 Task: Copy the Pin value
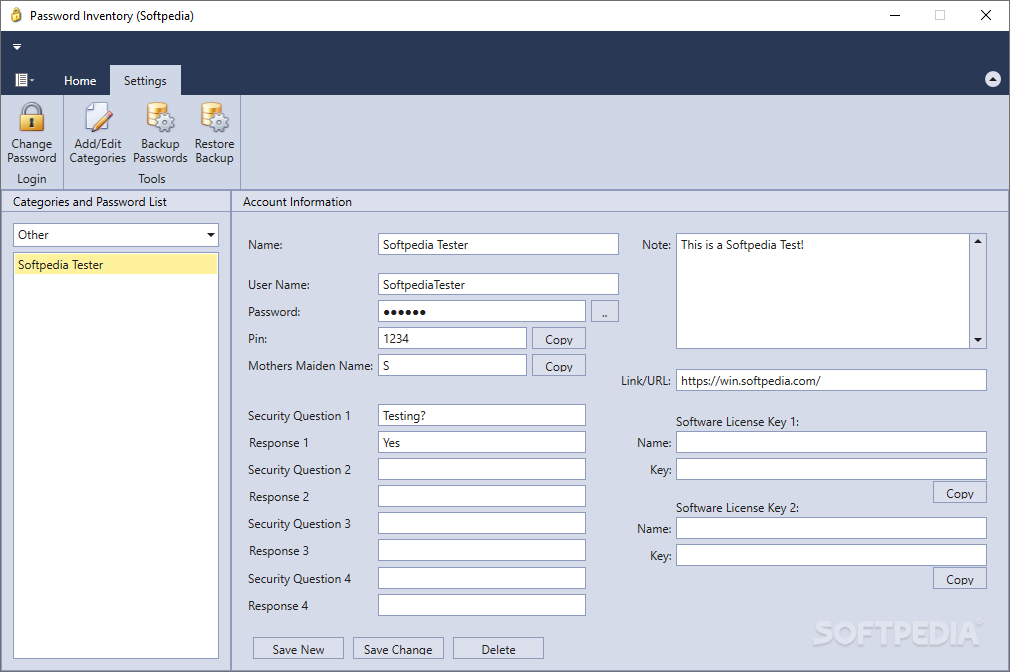[558, 338]
